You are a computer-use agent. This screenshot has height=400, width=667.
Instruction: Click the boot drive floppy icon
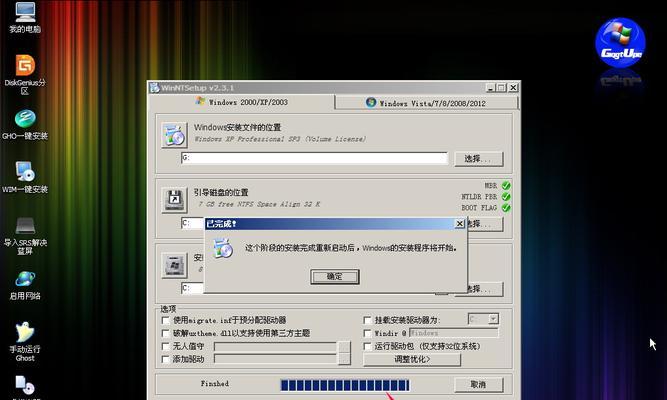(174, 200)
